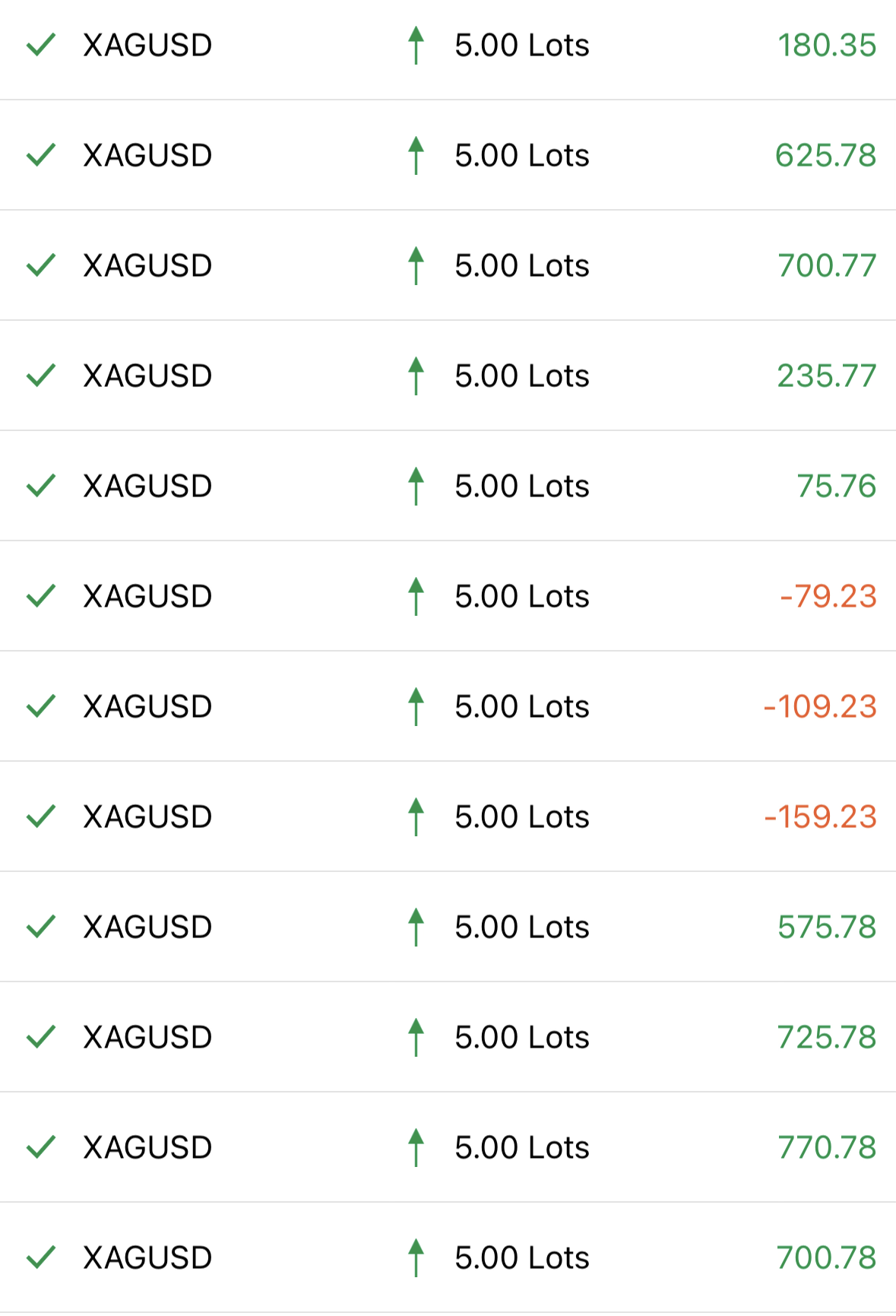Click buy arrow in 725.78 trade row

click(x=416, y=1038)
